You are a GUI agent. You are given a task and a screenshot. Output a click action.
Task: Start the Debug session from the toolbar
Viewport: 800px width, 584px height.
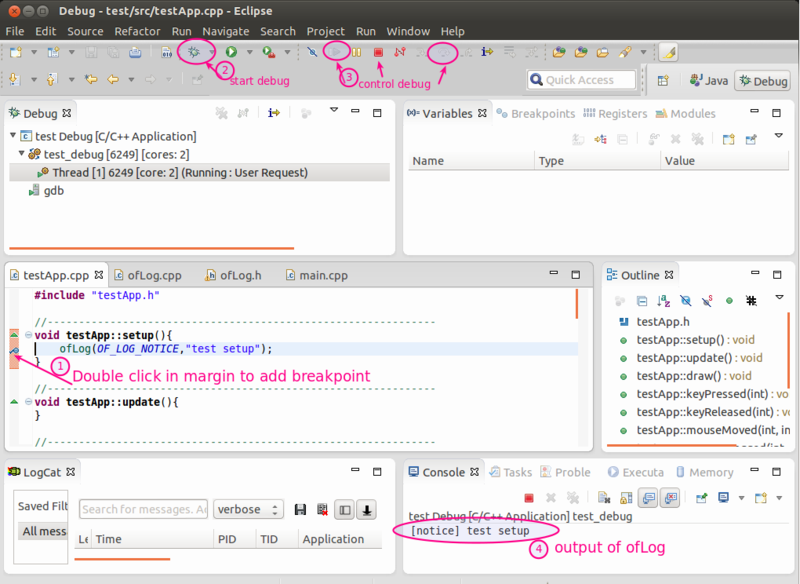[195, 52]
